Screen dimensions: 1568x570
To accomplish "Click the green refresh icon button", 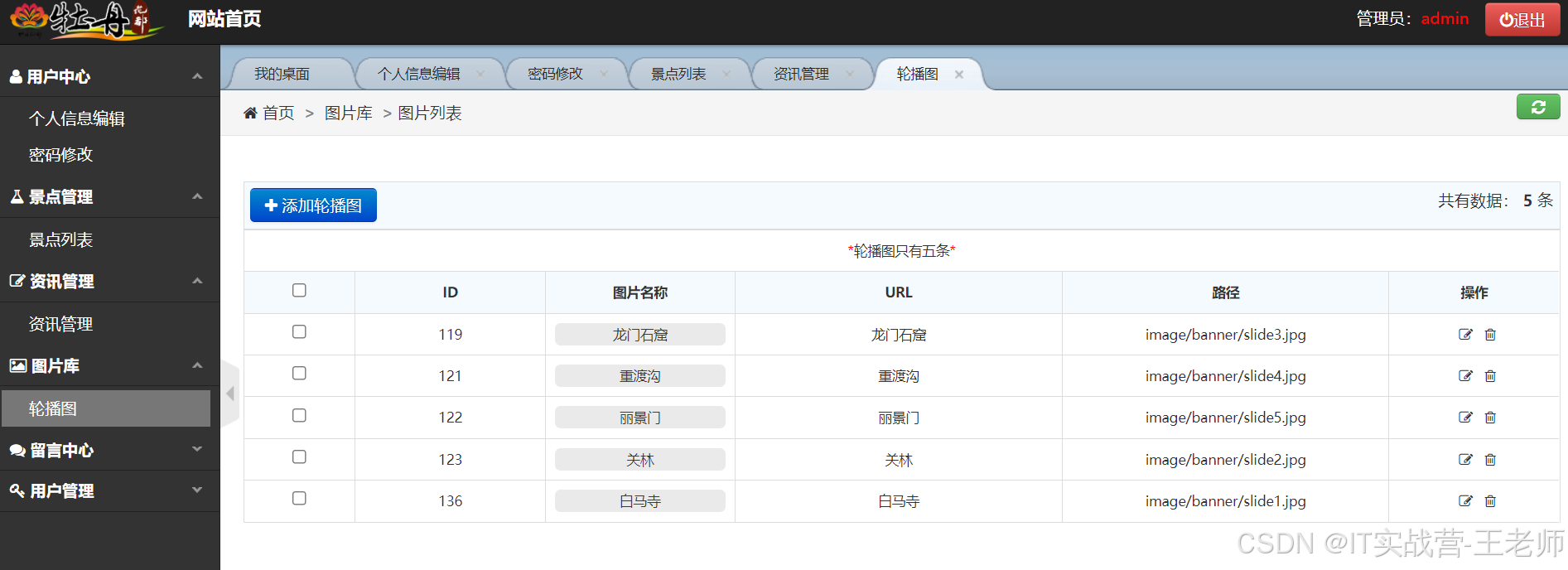I will (x=1538, y=107).
